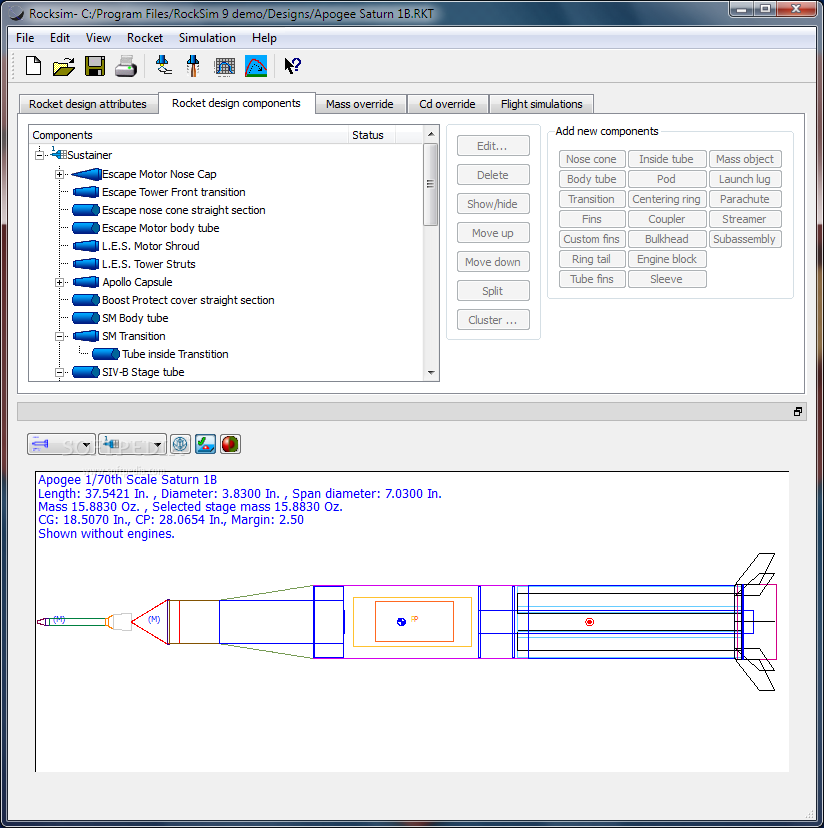Image resolution: width=824 pixels, height=828 pixels.
Task: Open the File menu
Action: [25, 38]
